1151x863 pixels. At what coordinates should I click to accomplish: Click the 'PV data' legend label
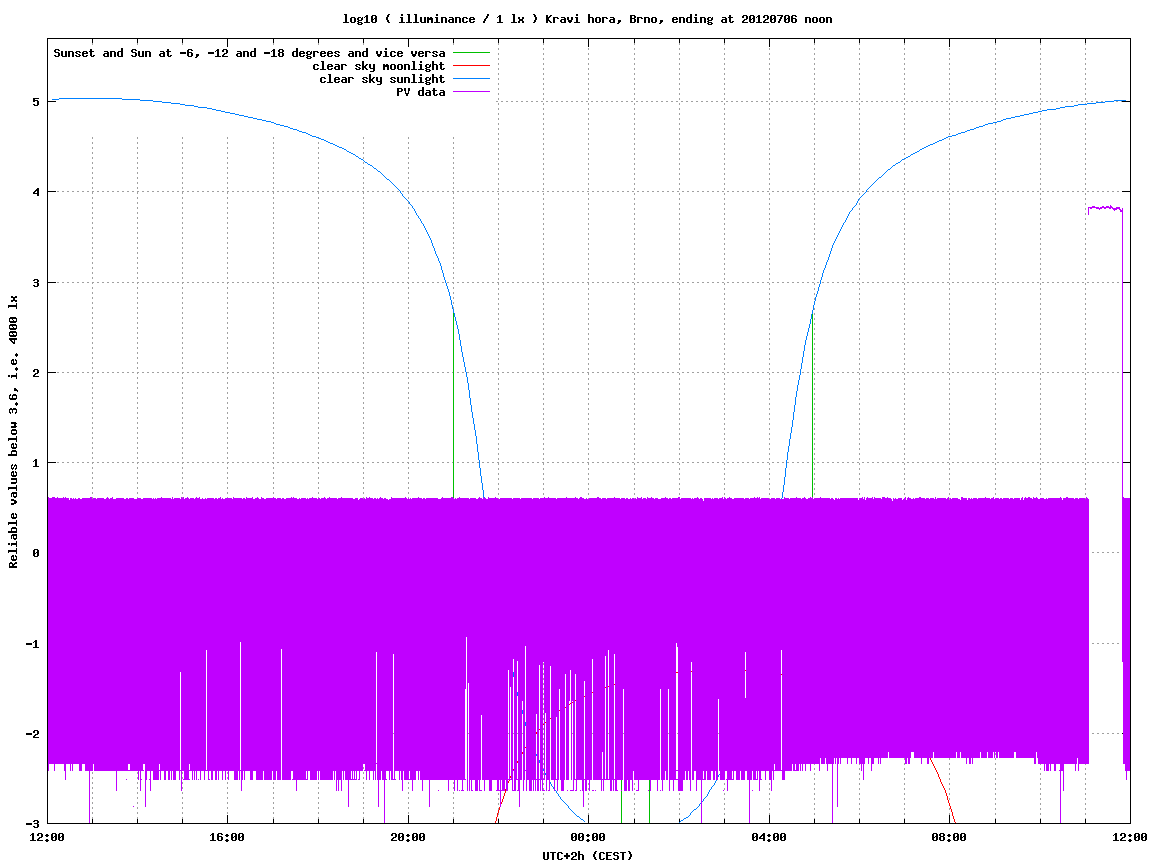[x=421, y=92]
